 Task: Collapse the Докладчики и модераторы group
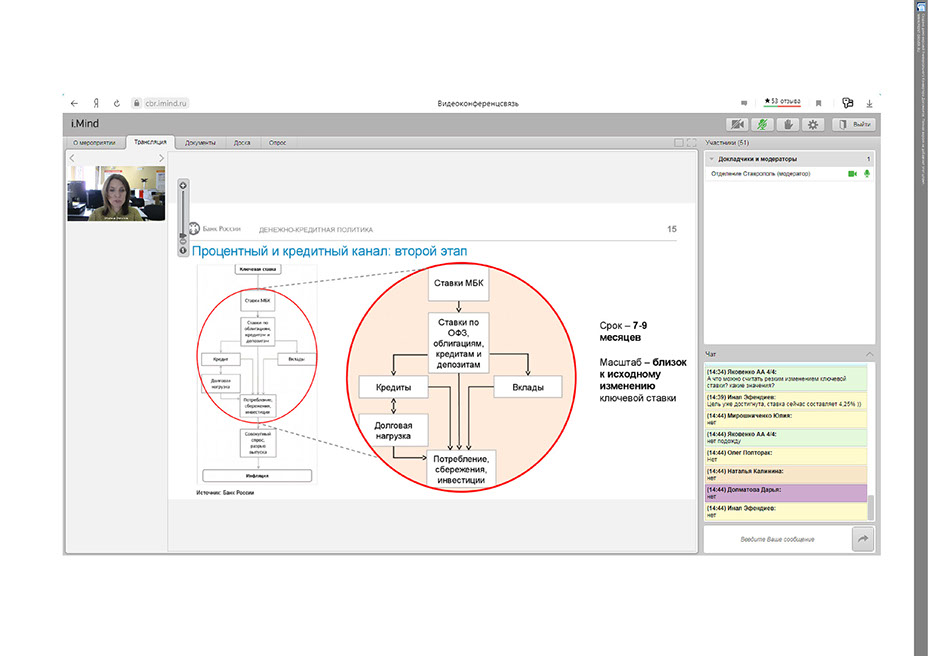(710, 159)
